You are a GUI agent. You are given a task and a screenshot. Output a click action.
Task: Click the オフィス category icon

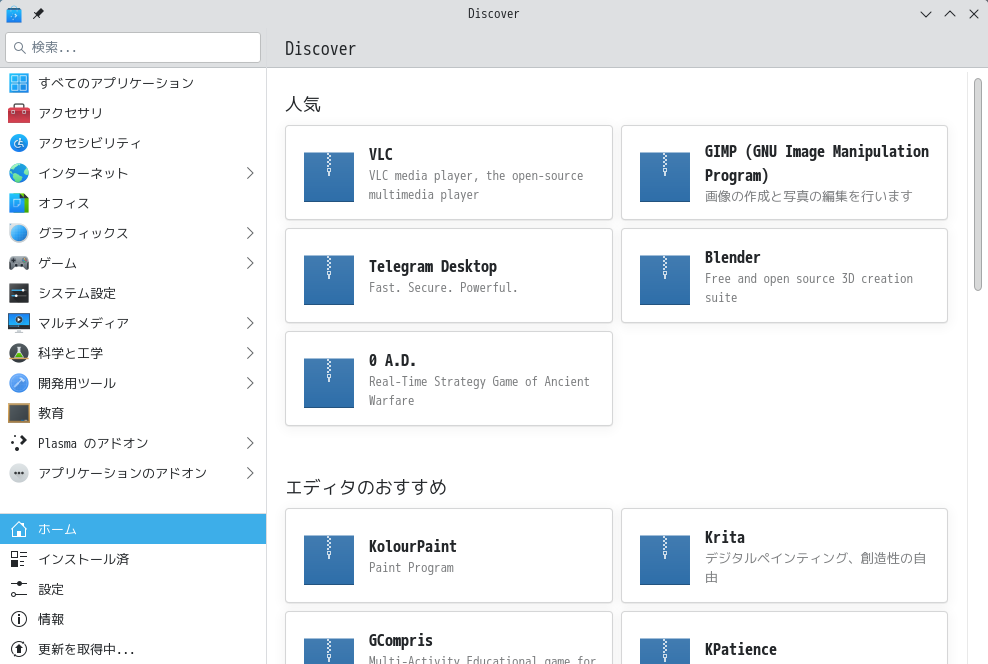pos(19,203)
